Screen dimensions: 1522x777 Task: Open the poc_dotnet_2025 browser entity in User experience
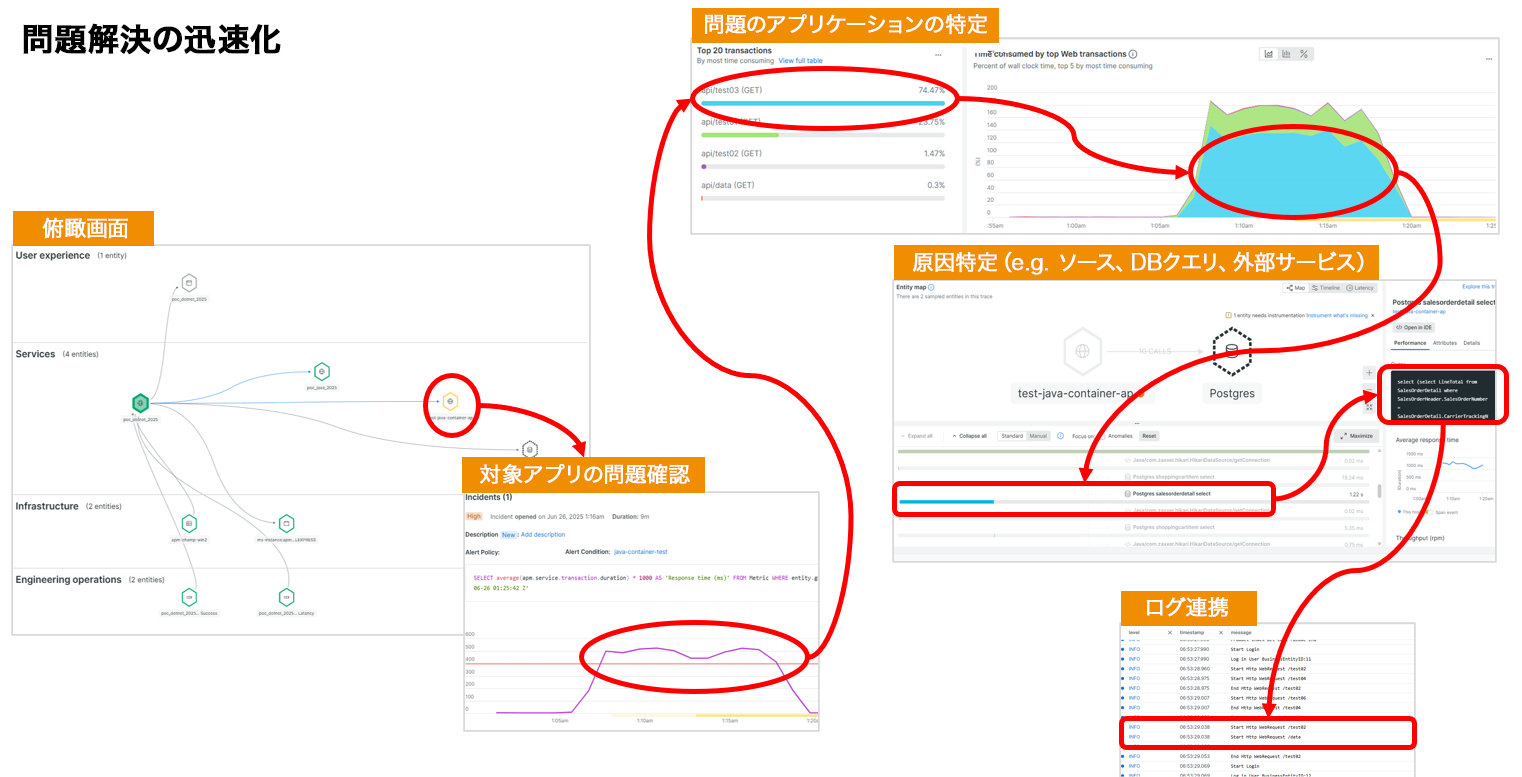click(189, 284)
